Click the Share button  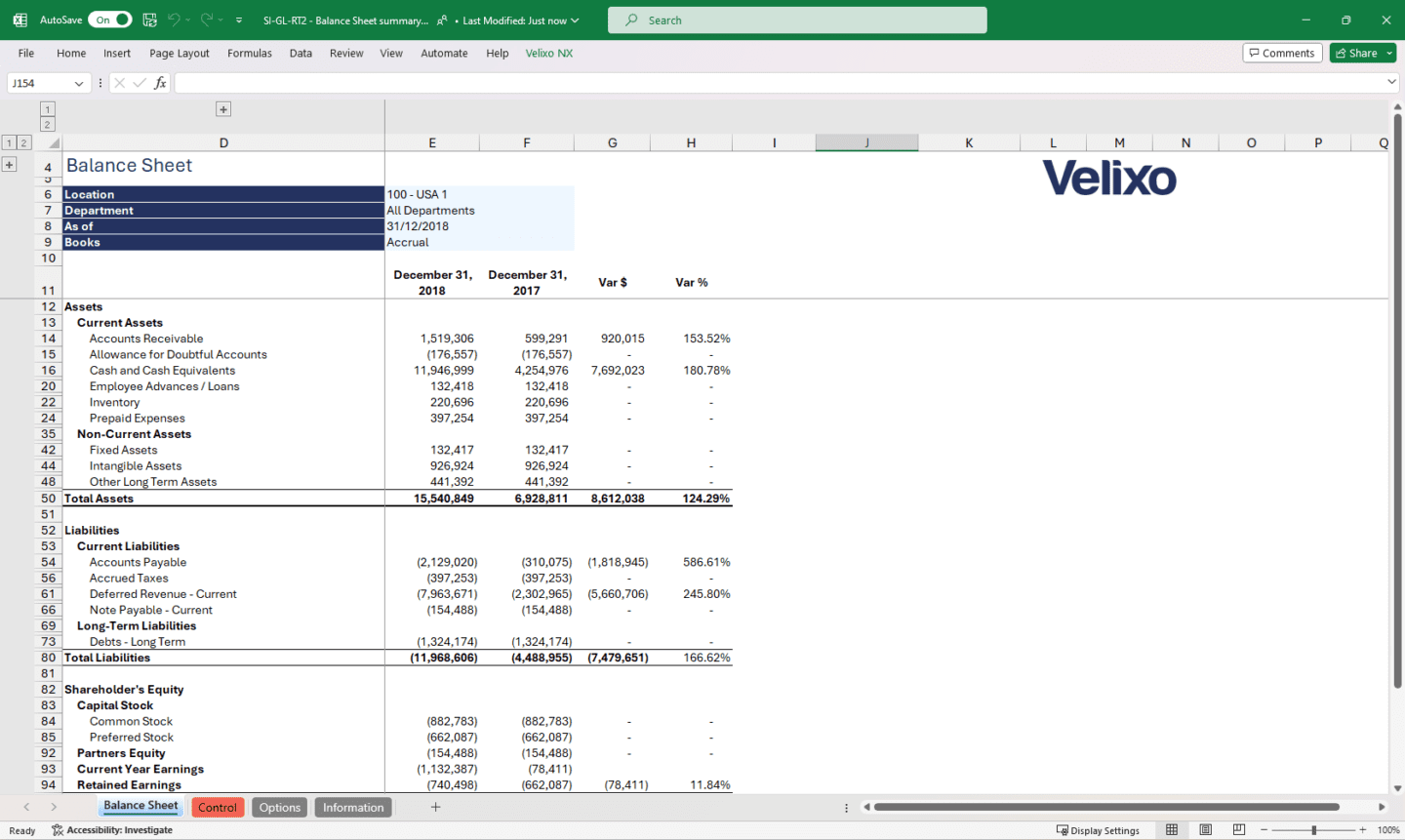coord(1356,53)
